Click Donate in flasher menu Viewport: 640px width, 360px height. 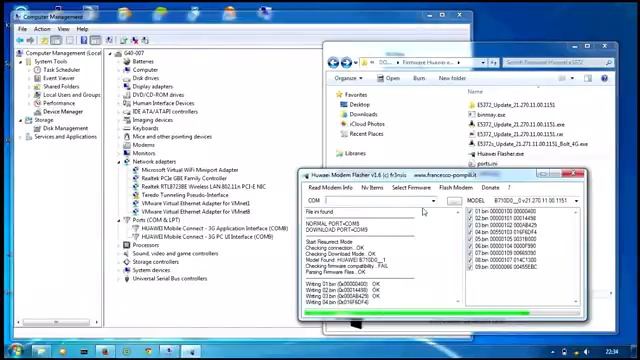coord(490,187)
